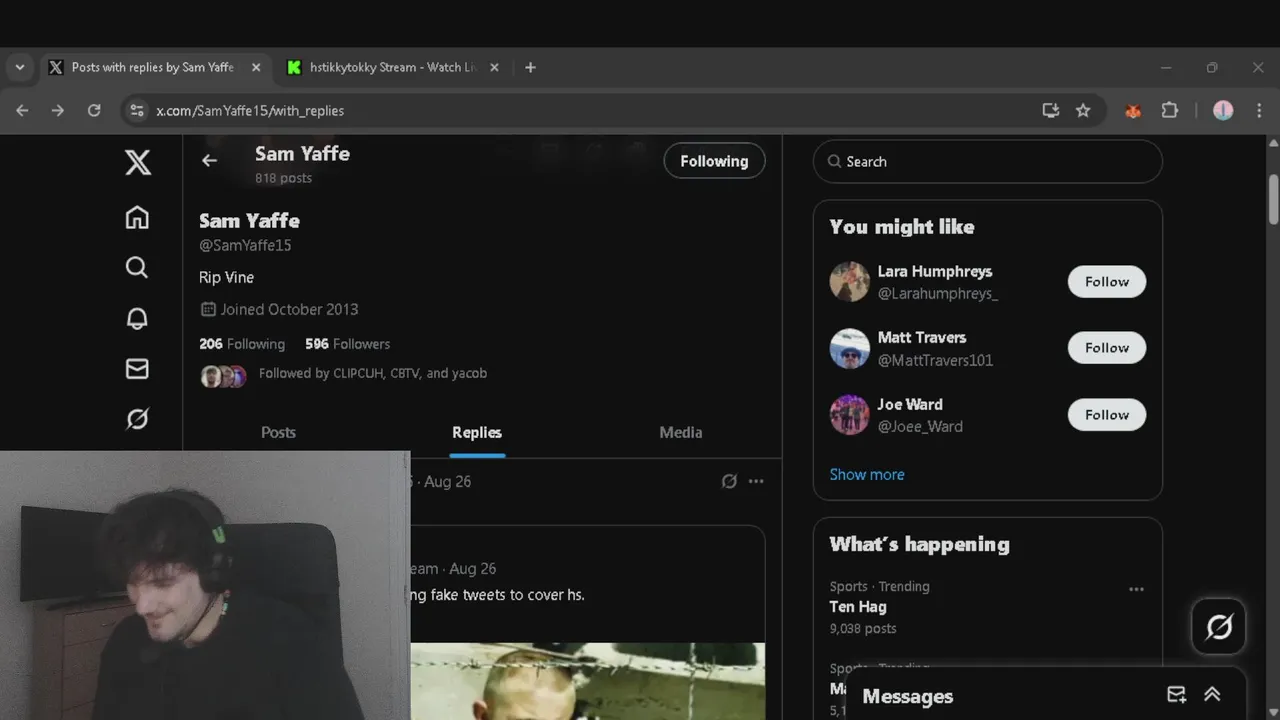Compose new message icon in Messages drawer

tap(1177, 695)
